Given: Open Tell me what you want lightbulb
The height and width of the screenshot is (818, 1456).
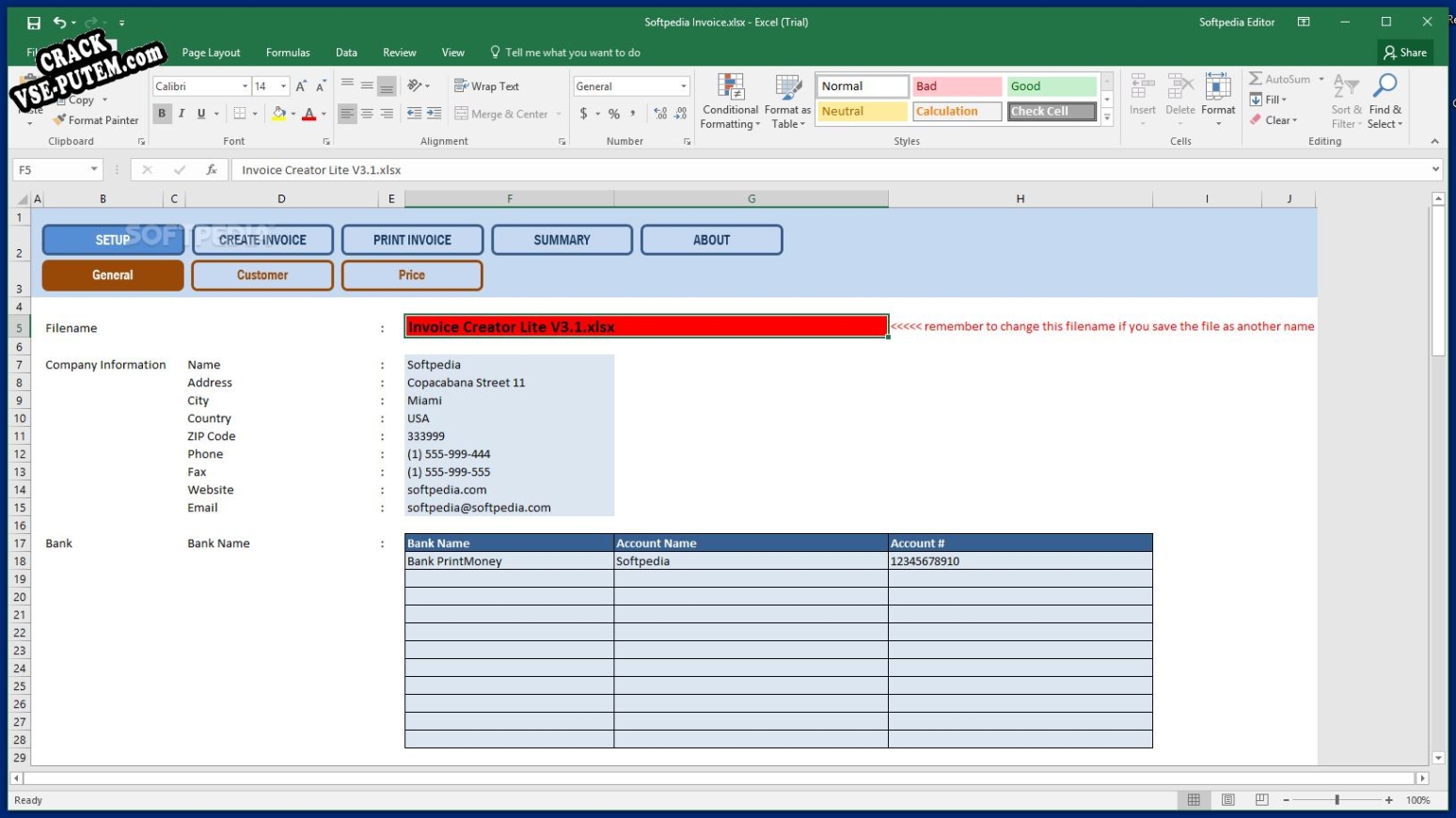Looking at the screenshot, I should (x=496, y=53).
